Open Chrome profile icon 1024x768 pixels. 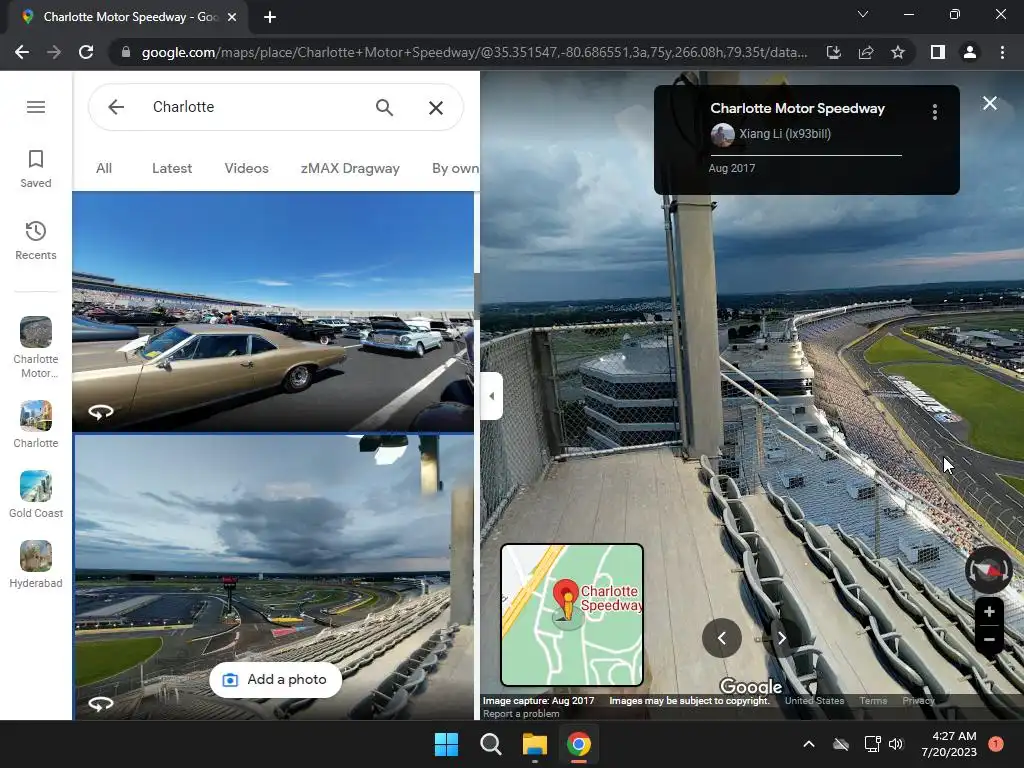[x=970, y=52]
